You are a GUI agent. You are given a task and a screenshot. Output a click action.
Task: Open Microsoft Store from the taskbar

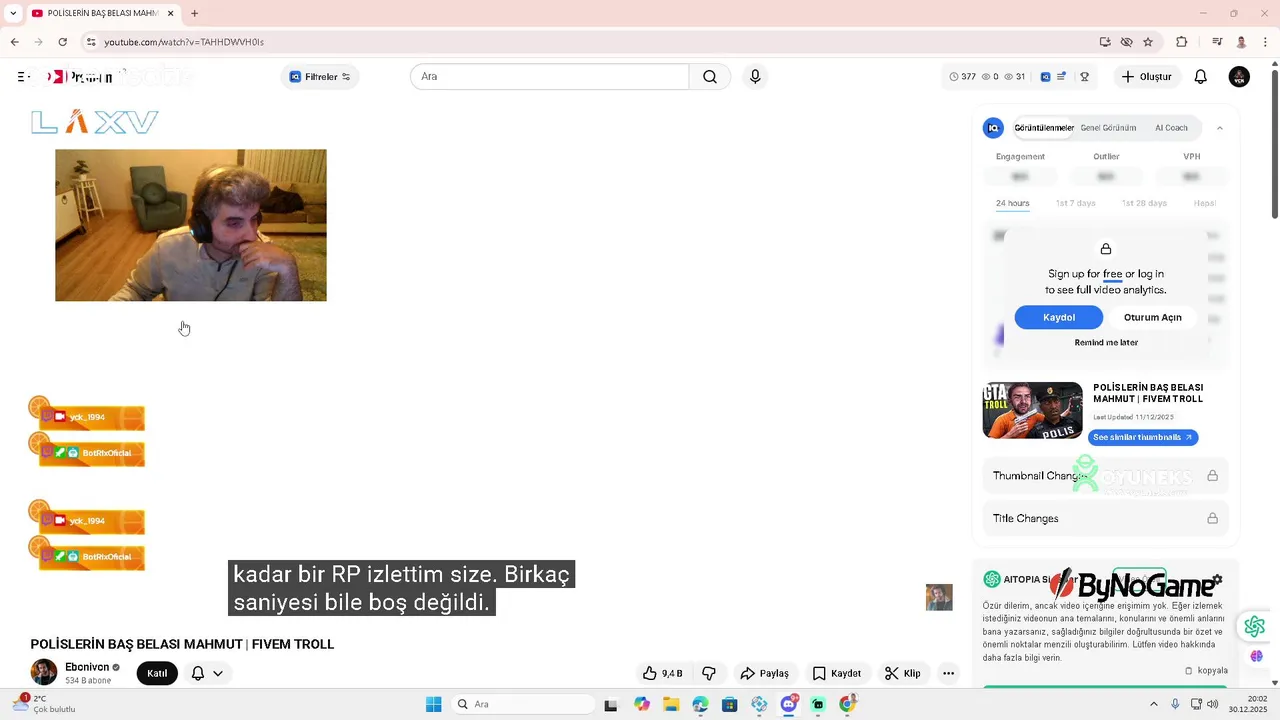[730, 704]
